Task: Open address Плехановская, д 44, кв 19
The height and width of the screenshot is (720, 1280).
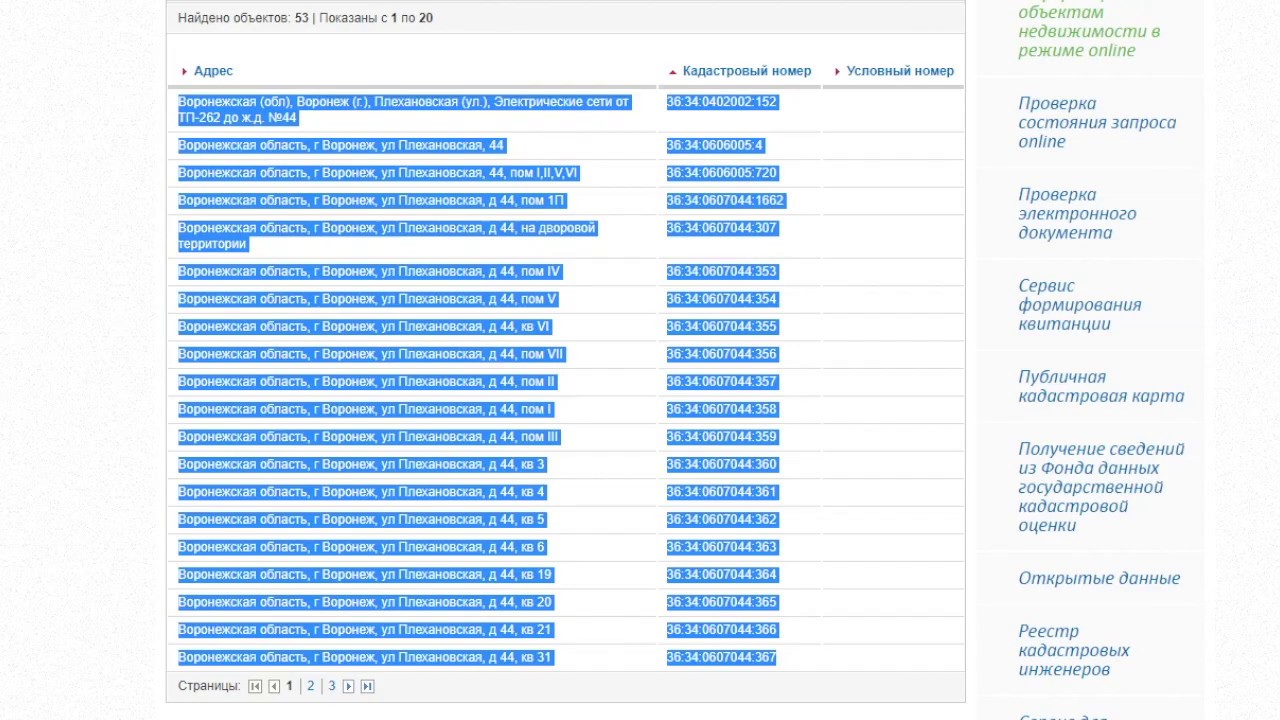Action: point(365,575)
